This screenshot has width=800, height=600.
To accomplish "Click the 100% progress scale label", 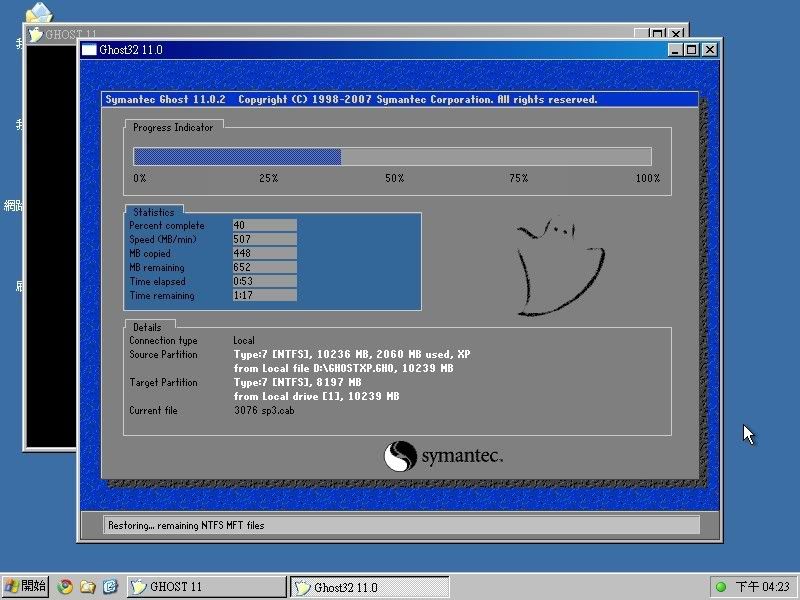I will (x=648, y=178).
